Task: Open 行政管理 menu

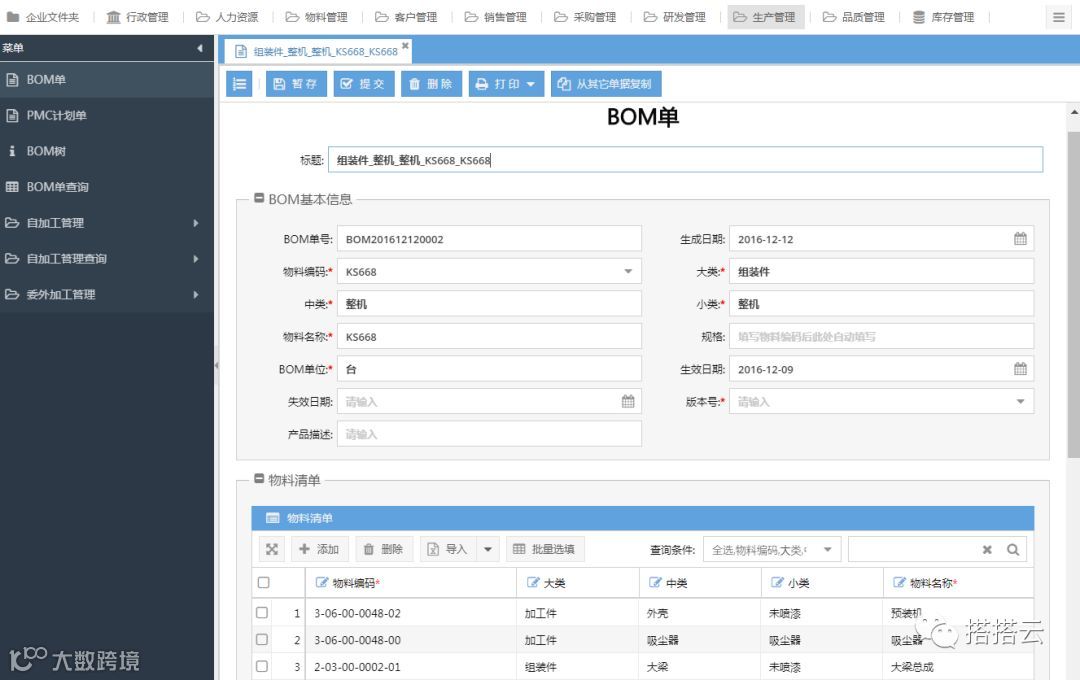Action: click(138, 17)
